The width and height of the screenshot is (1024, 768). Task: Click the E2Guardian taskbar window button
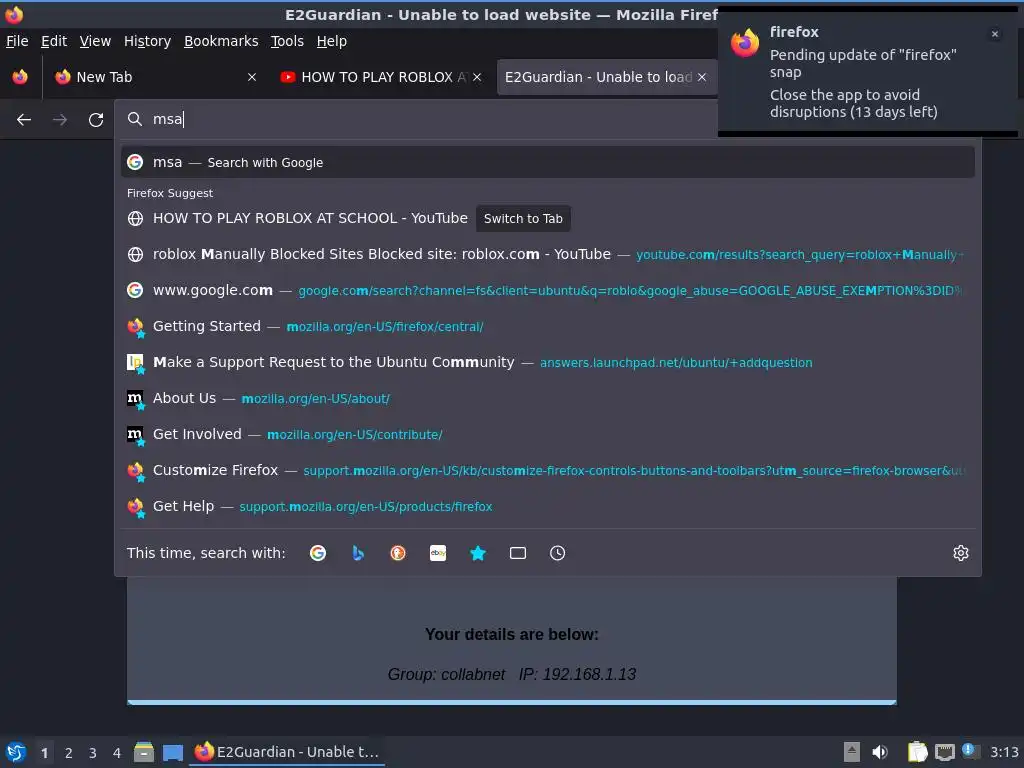287,752
